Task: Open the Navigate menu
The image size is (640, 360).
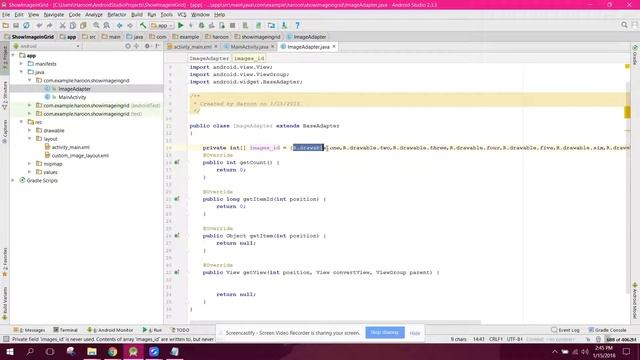Action: pos(54,15)
